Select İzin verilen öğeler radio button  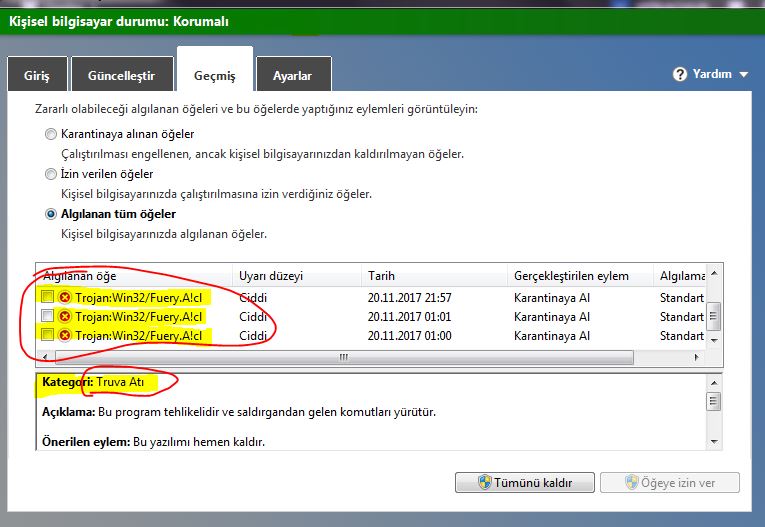(x=51, y=174)
